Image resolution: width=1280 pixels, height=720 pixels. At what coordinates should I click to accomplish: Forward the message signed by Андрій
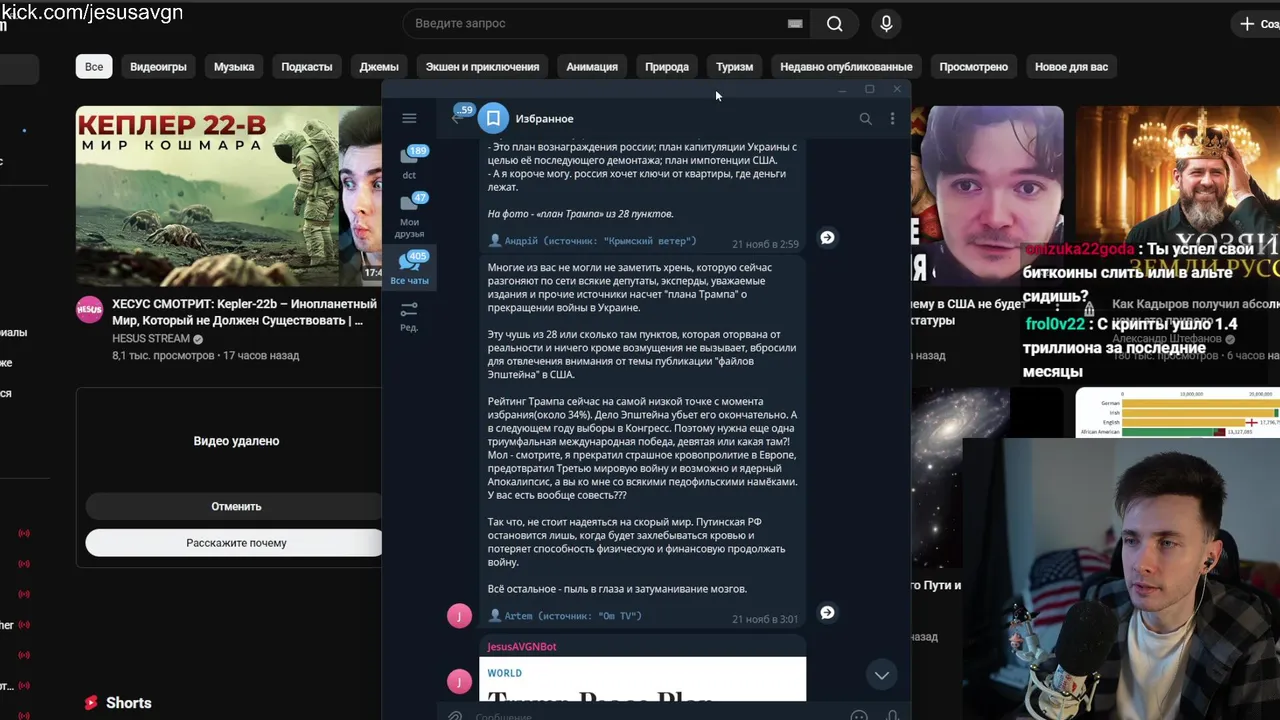pos(827,237)
